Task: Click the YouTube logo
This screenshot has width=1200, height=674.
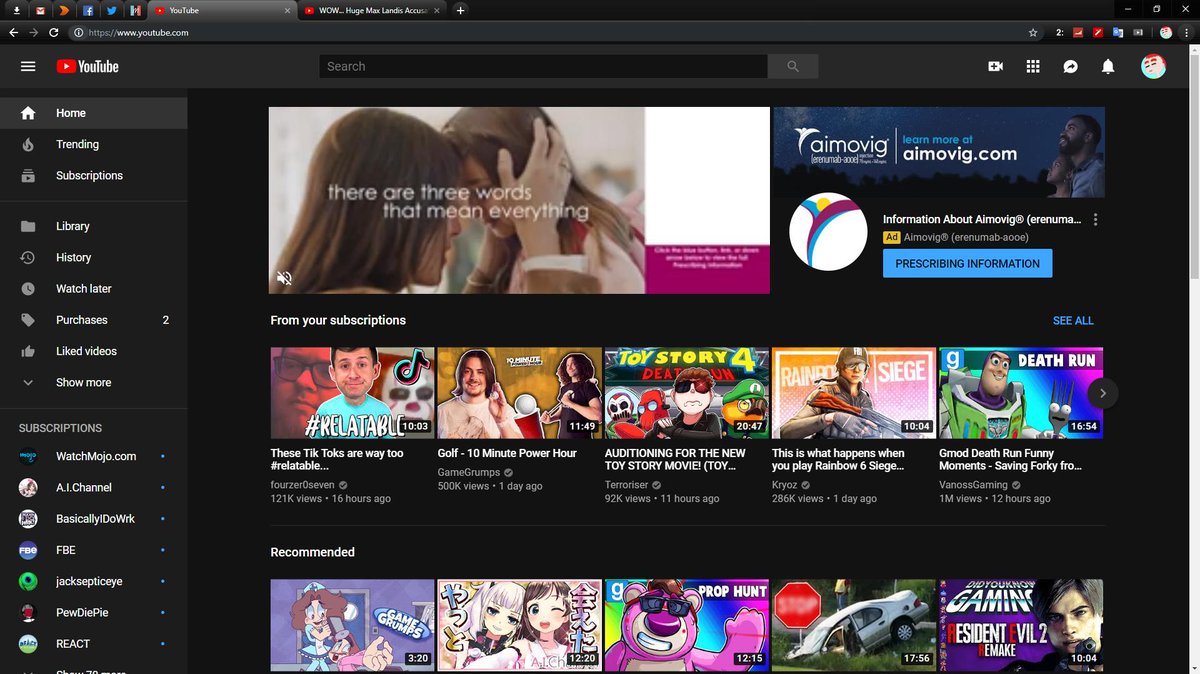Action: pyautogui.click(x=87, y=66)
